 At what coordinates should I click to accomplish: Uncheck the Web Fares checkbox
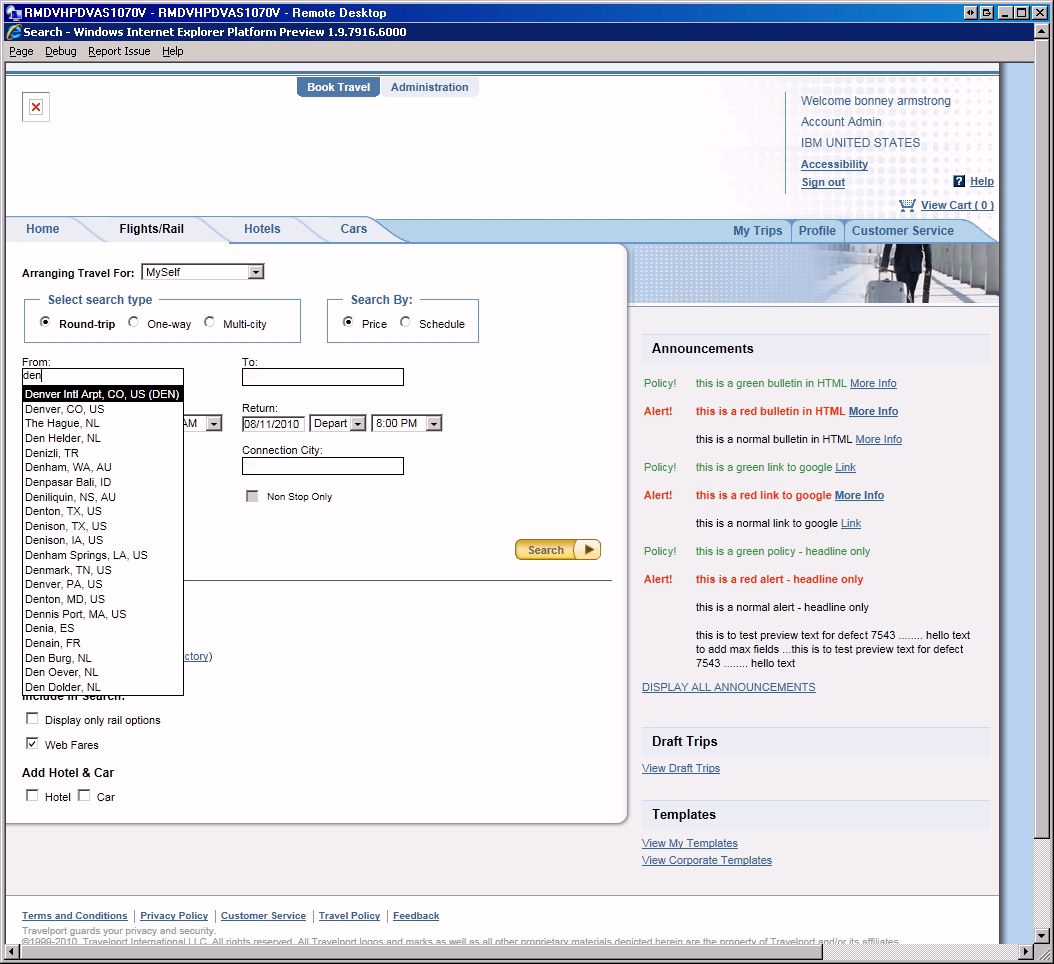pyautogui.click(x=32, y=744)
